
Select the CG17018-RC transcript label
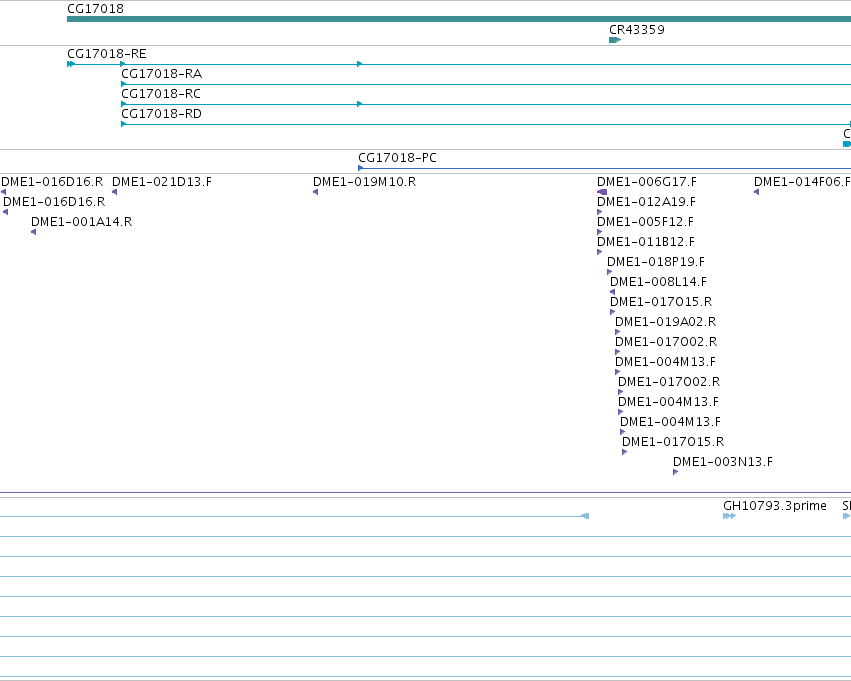(x=161, y=94)
